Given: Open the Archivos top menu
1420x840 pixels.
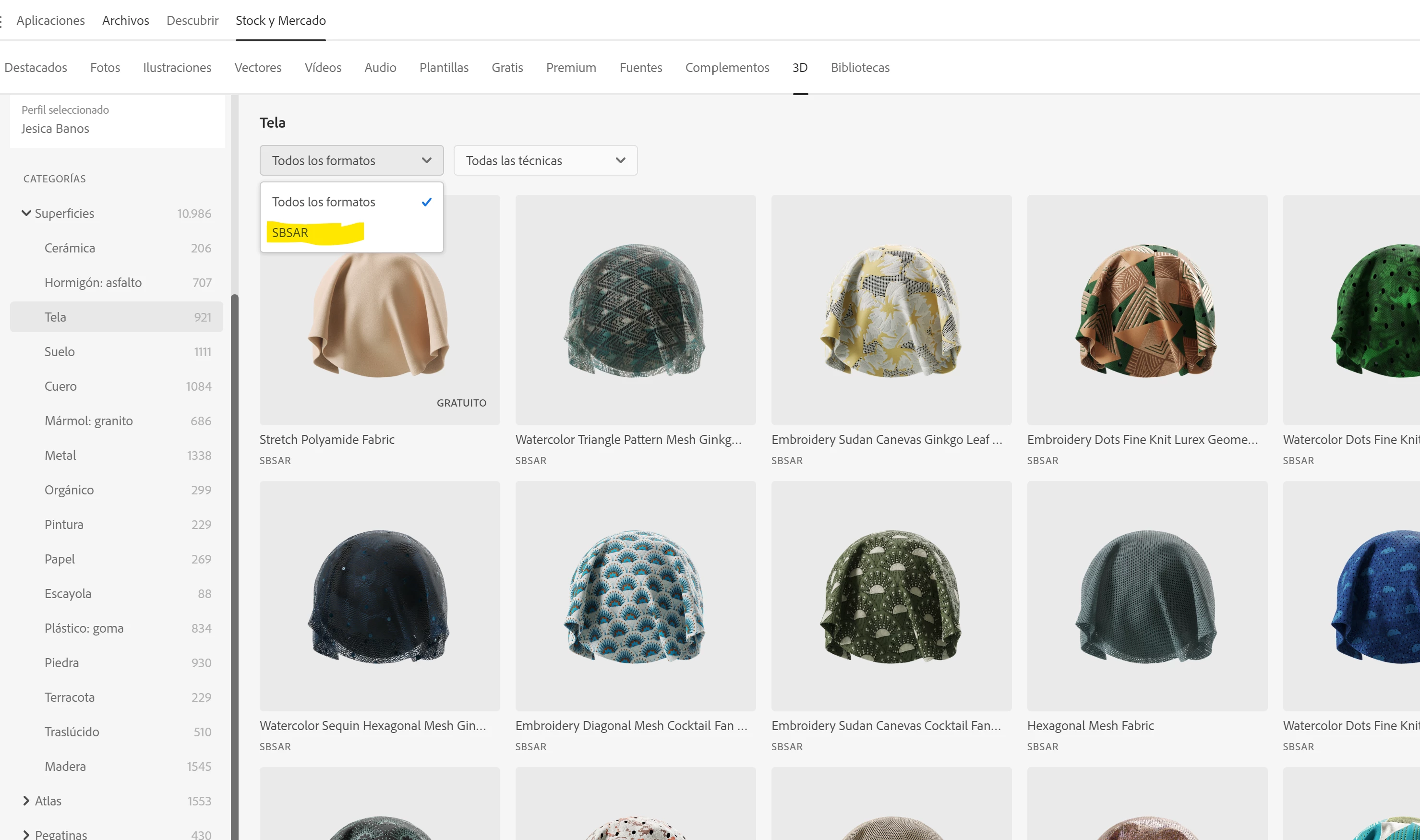Looking at the screenshot, I should click(x=126, y=20).
